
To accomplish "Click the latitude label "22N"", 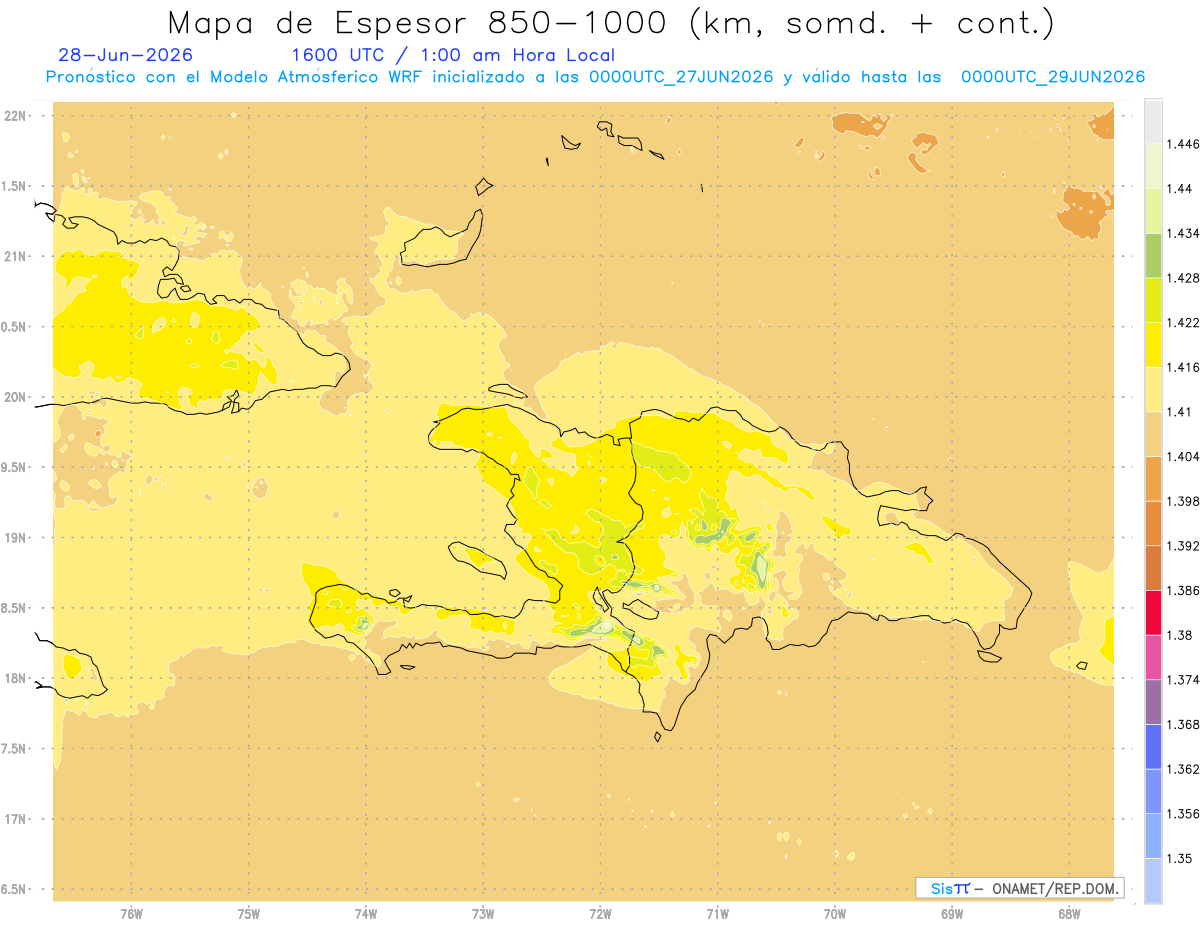I will [x=15, y=115].
